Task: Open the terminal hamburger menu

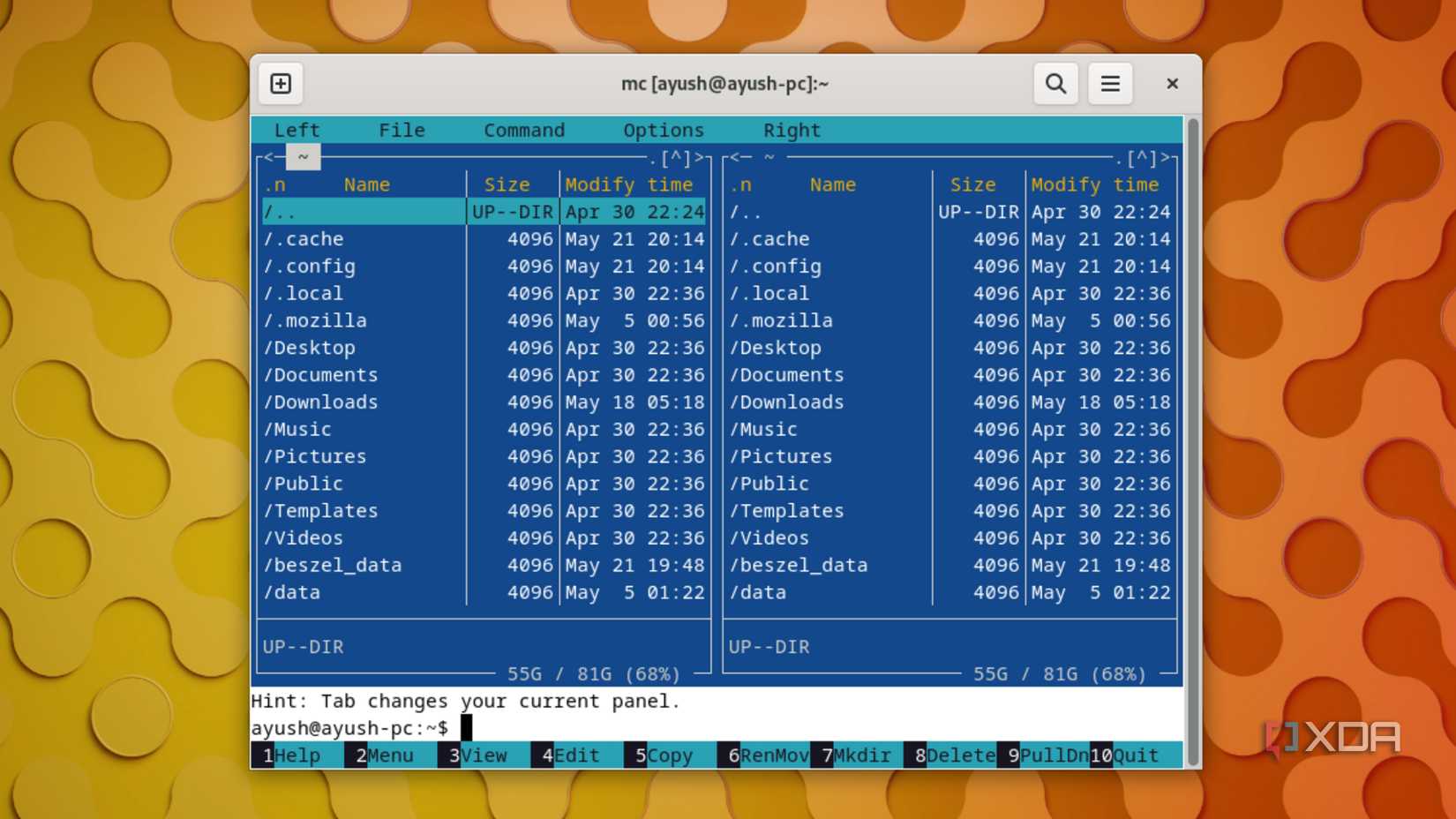Action: pos(1110,83)
